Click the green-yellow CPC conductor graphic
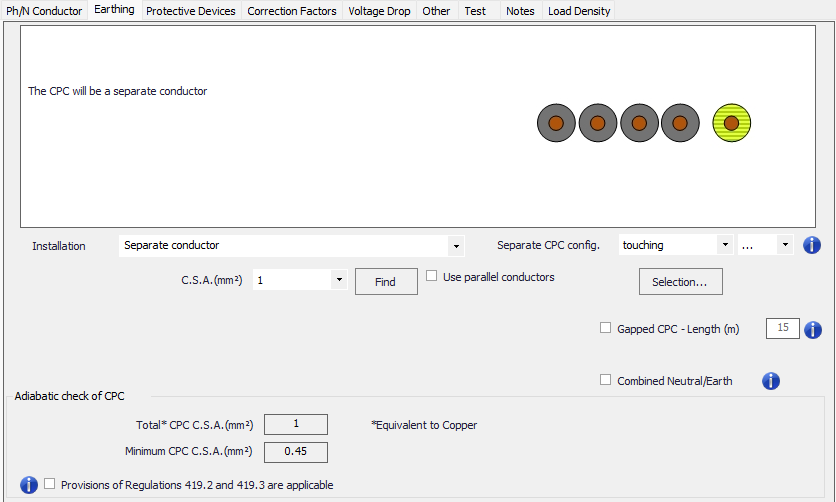Screen dimensions: 836x502 731,123
